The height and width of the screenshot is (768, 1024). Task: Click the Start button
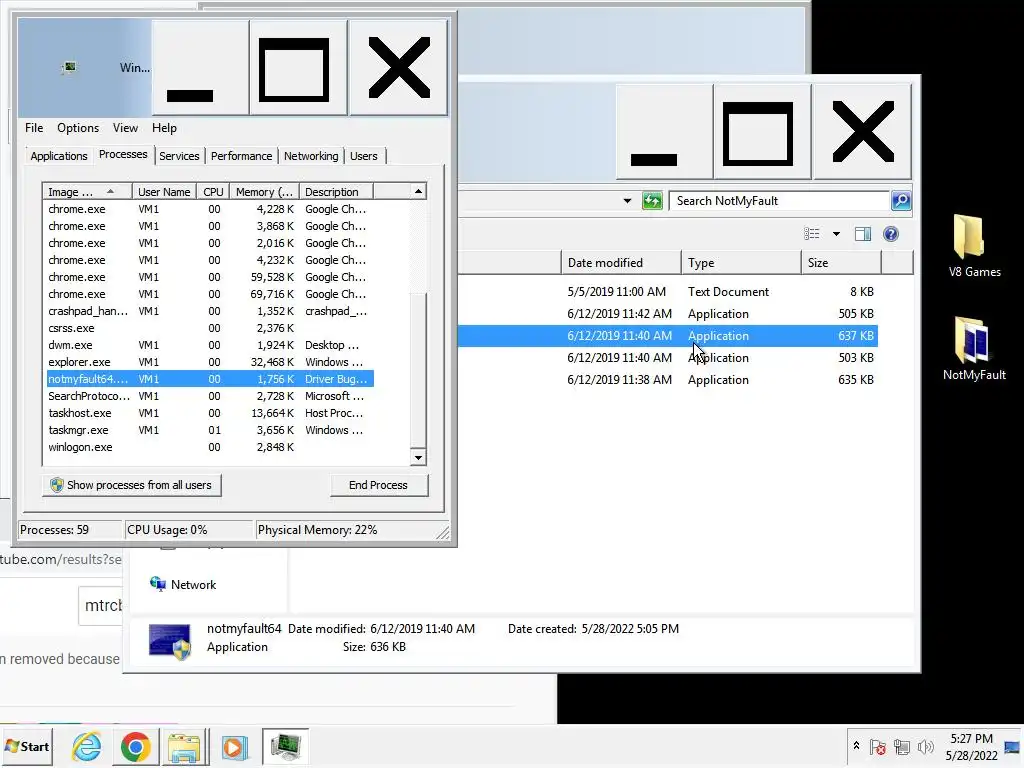point(27,746)
